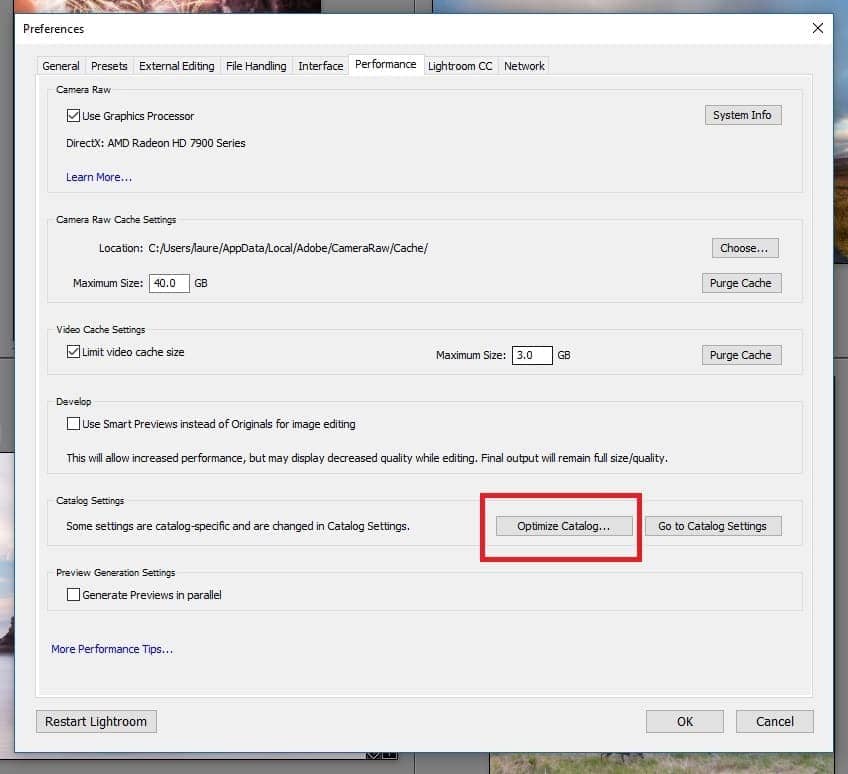This screenshot has height=774, width=848.
Task: Open the Interface tab
Action: [320, 66]
